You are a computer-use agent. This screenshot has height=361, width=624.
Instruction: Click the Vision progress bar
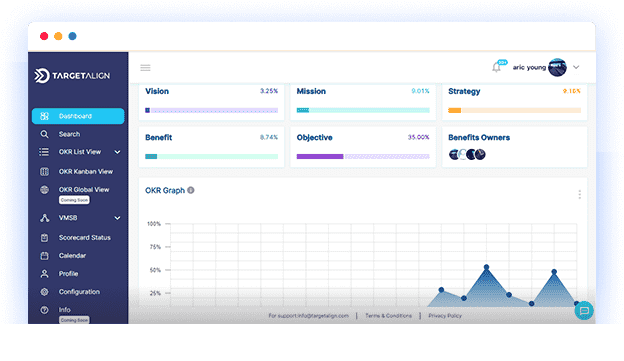coord(211,110)
